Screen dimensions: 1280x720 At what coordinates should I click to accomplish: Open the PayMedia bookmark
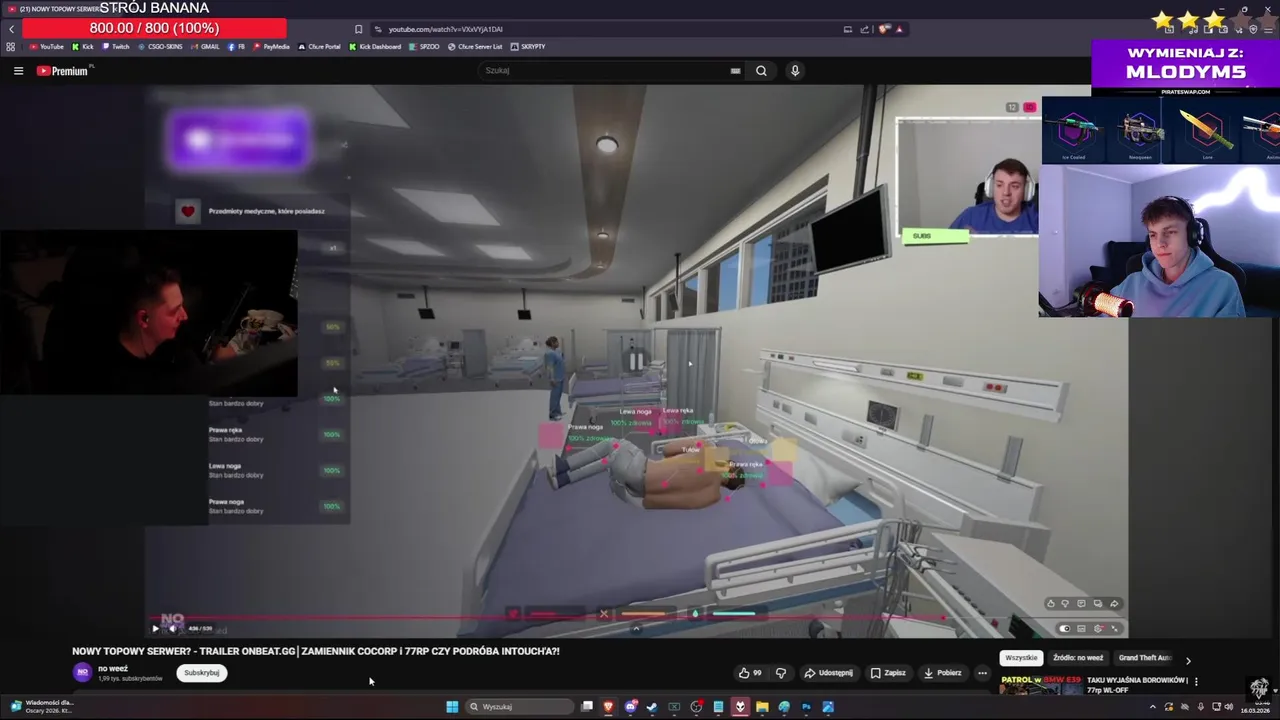coord(271,47)
